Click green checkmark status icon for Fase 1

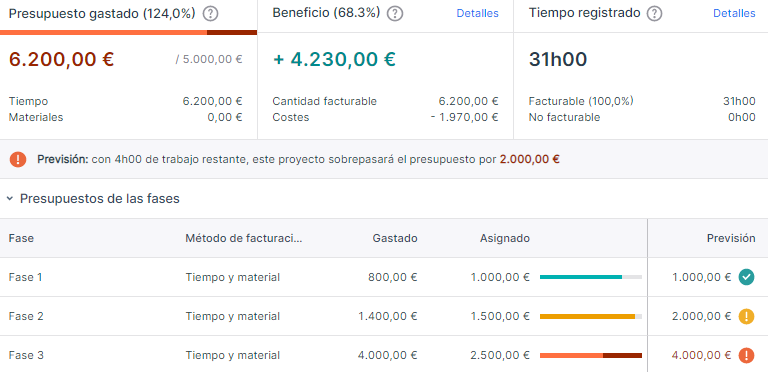tap(746, 277)
